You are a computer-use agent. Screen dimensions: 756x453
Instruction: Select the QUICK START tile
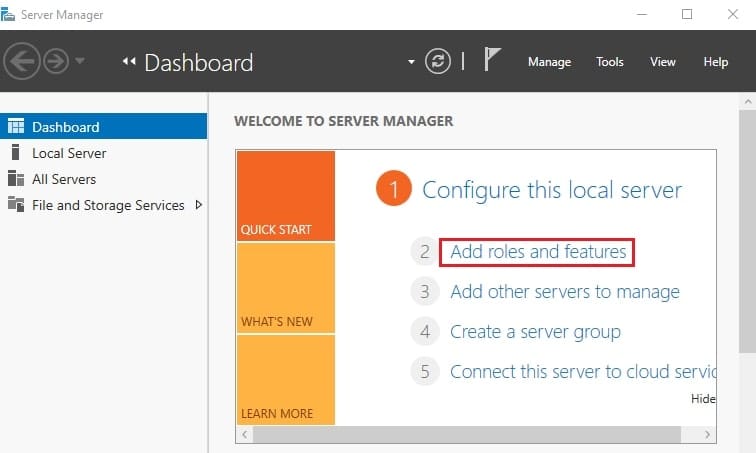tap(286, 196)
